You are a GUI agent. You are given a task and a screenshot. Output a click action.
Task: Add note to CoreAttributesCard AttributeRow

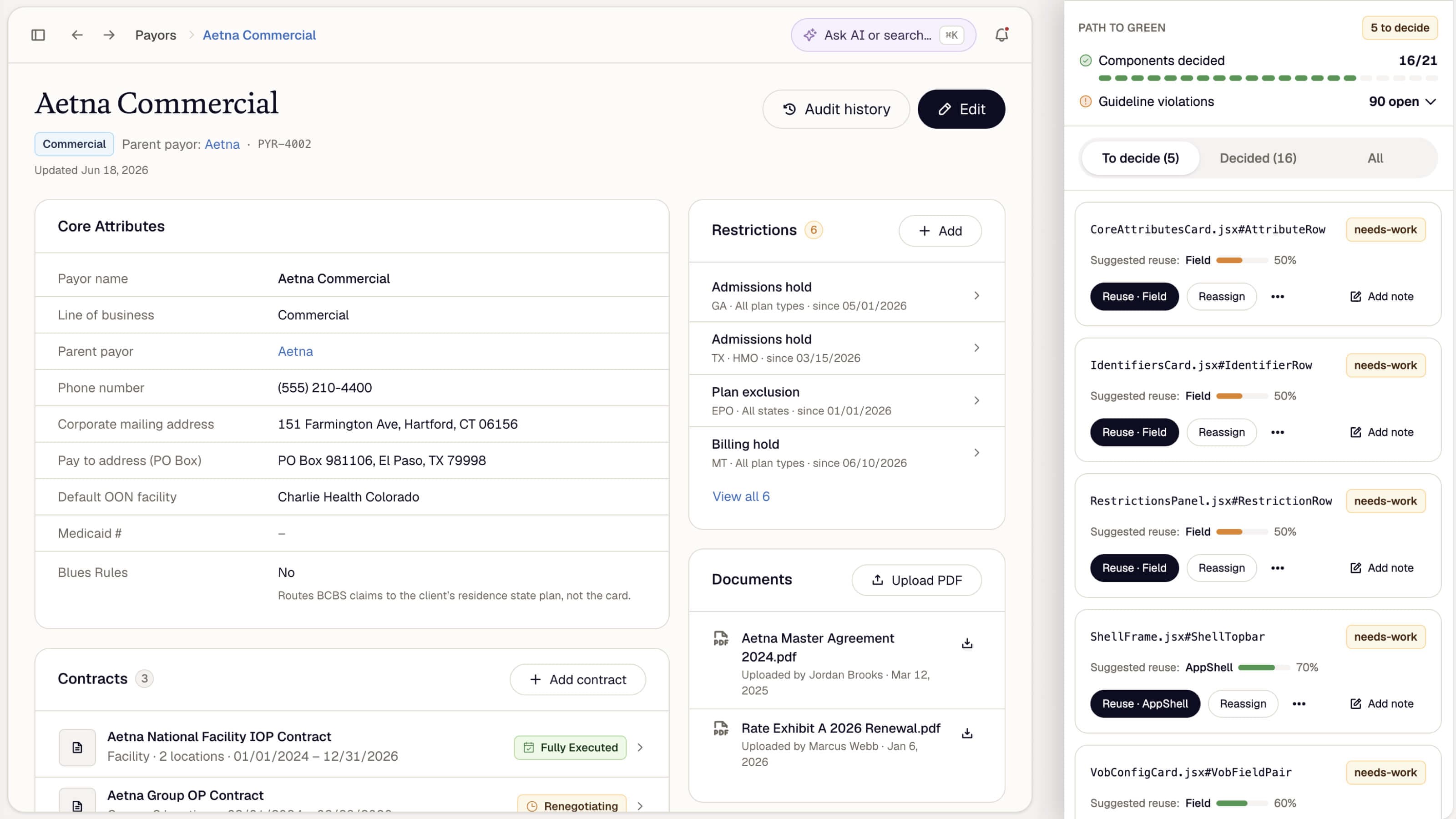coord(1381,297)
